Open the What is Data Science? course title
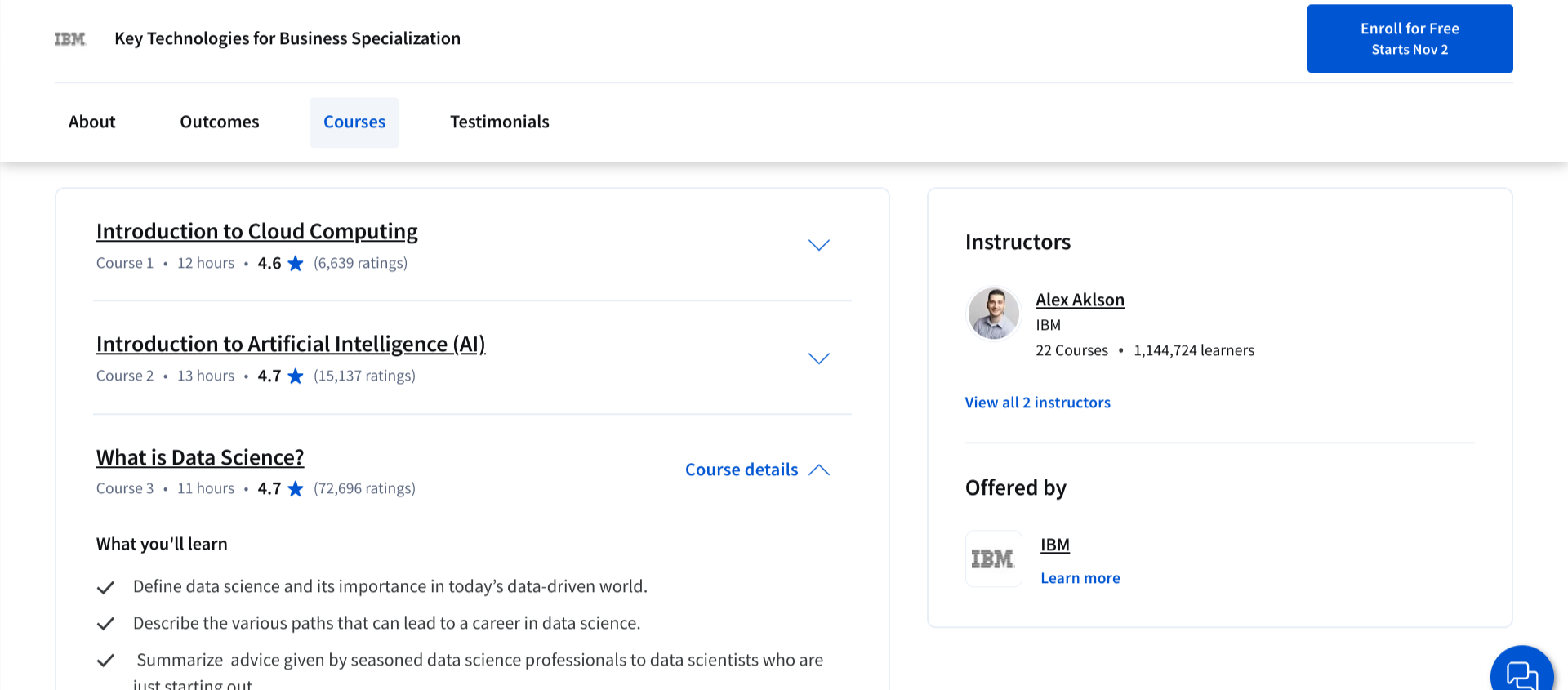 [200, 457]
